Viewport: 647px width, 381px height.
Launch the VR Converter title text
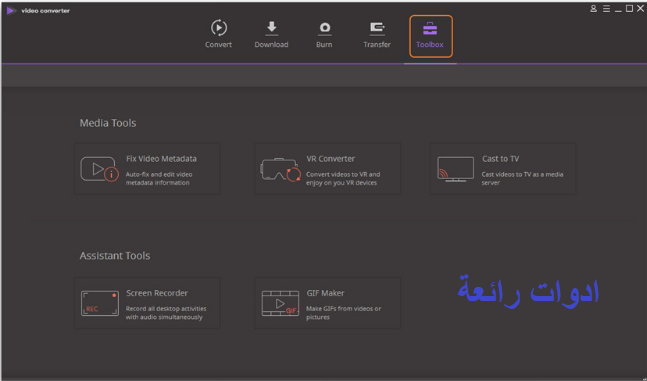pyautogui.click(x=331, y=159)
